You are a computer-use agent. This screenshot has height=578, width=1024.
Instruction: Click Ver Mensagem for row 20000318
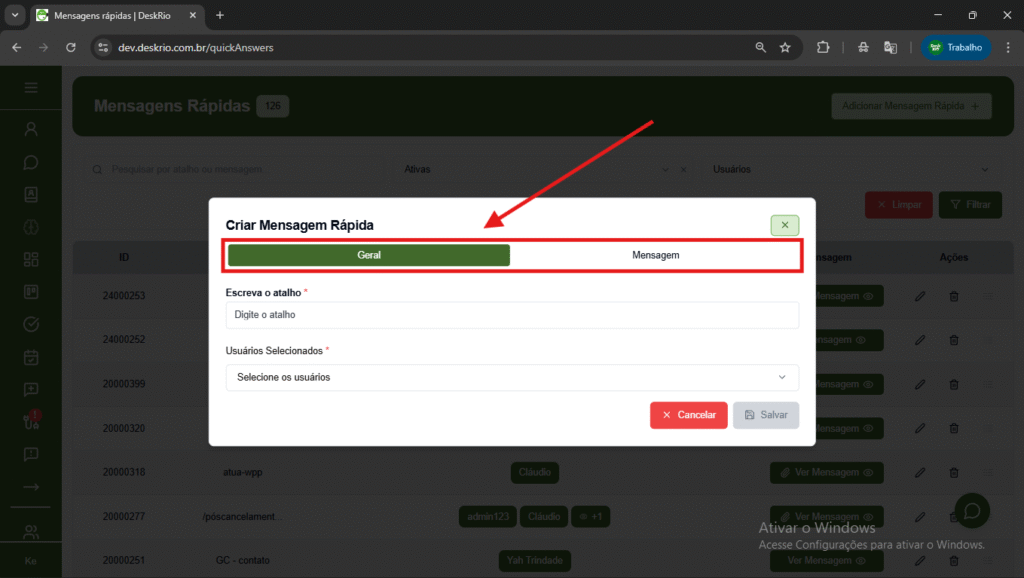(x=826, y=472)
